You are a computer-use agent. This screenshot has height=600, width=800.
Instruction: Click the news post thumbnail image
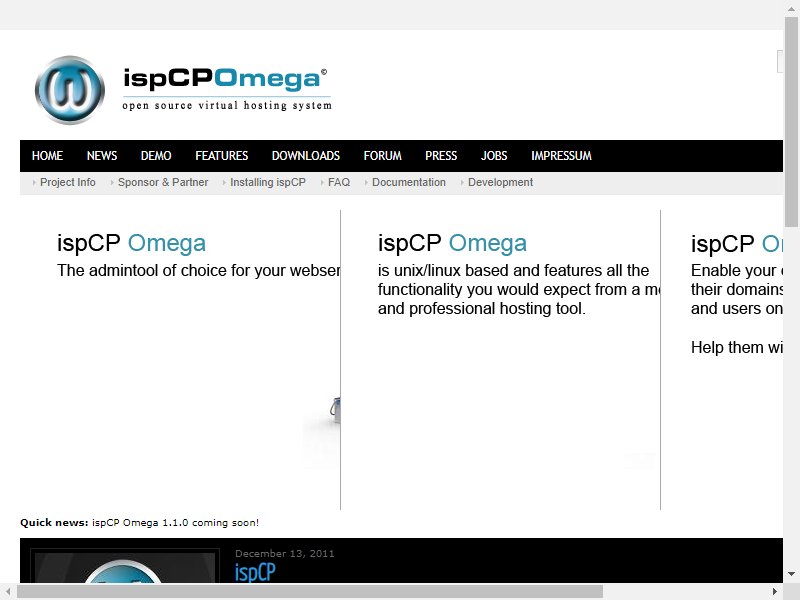(124, 566)
